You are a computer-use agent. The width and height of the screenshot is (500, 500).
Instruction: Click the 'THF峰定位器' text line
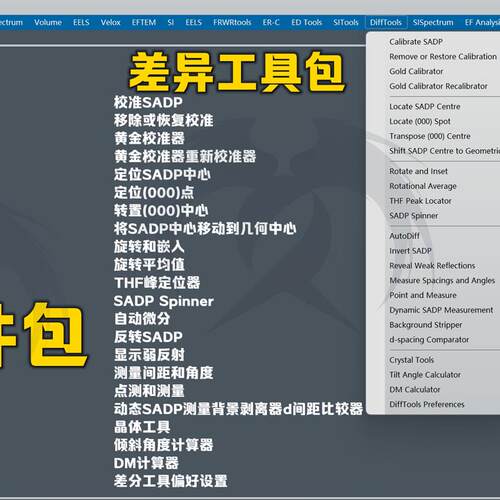tap(157, 283)
